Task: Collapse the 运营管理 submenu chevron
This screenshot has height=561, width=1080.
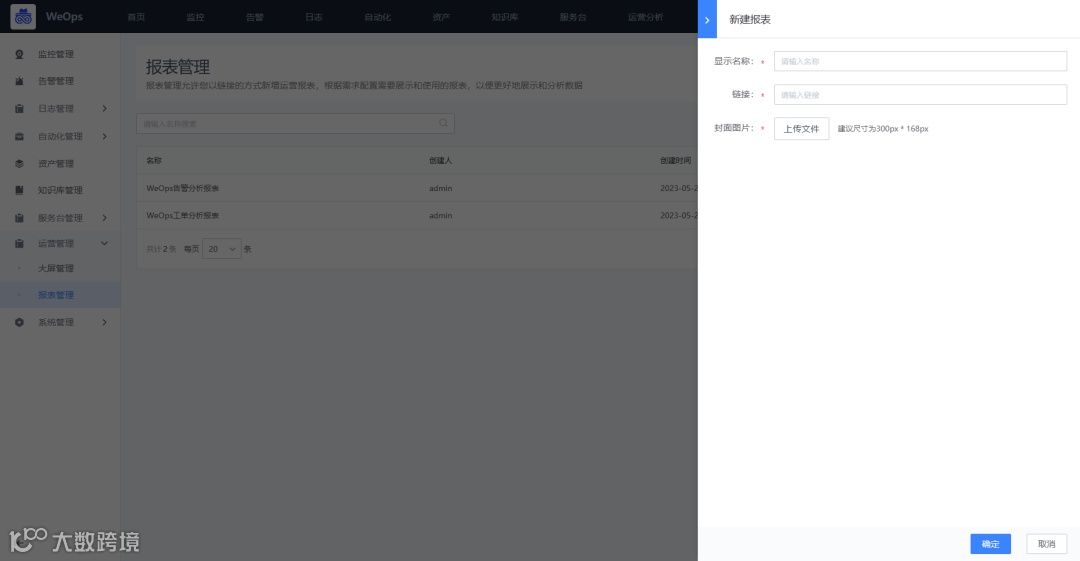Action: [x=105, y=243]
